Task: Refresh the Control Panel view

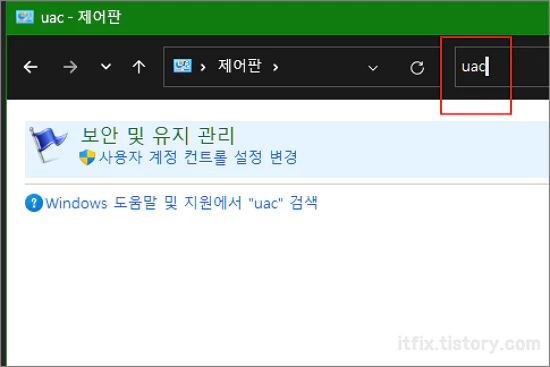Action: pos(417,68)
